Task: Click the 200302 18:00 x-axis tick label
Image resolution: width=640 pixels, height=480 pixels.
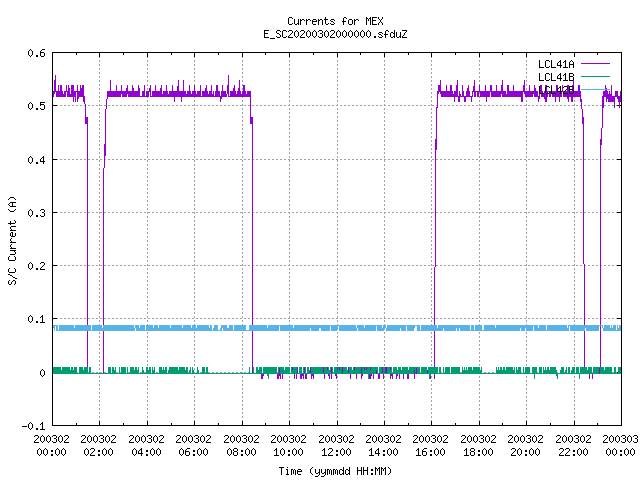Action: (478, 446)
